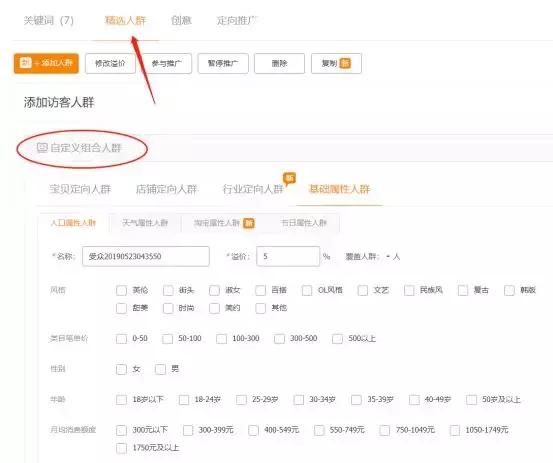Image resolution: width=553 pixels, height=463 pixels.
Task: Choose the 天气属性人群 sub-tab
Action: (145, 223)
